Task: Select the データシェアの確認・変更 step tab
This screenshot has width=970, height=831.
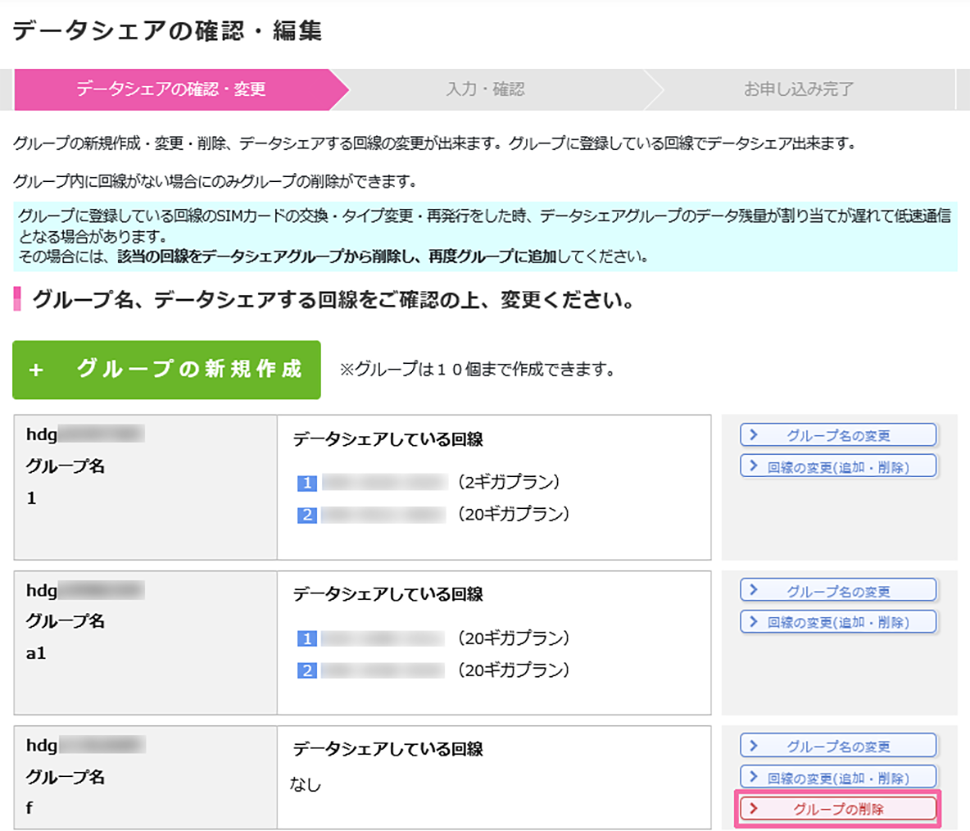Action: [171, 89]
